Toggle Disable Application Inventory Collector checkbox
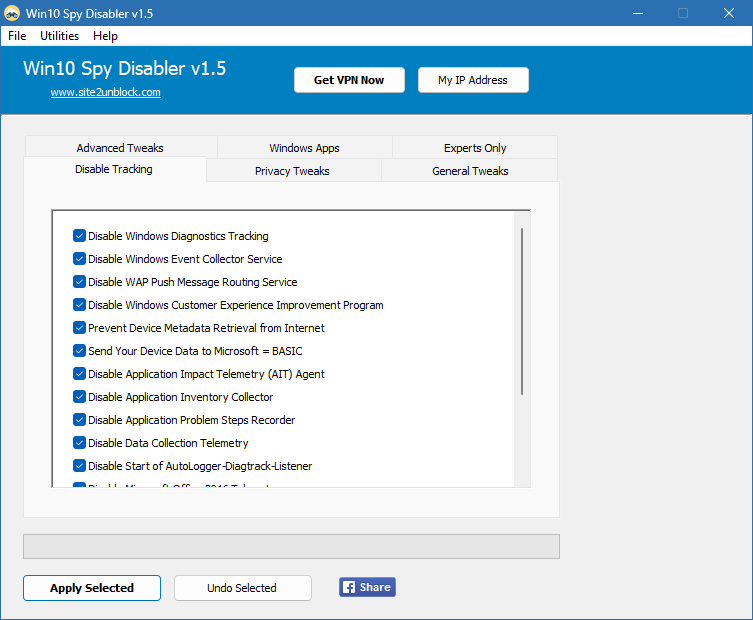This screenshot has height=620, width=753. (x=79, y=397)
